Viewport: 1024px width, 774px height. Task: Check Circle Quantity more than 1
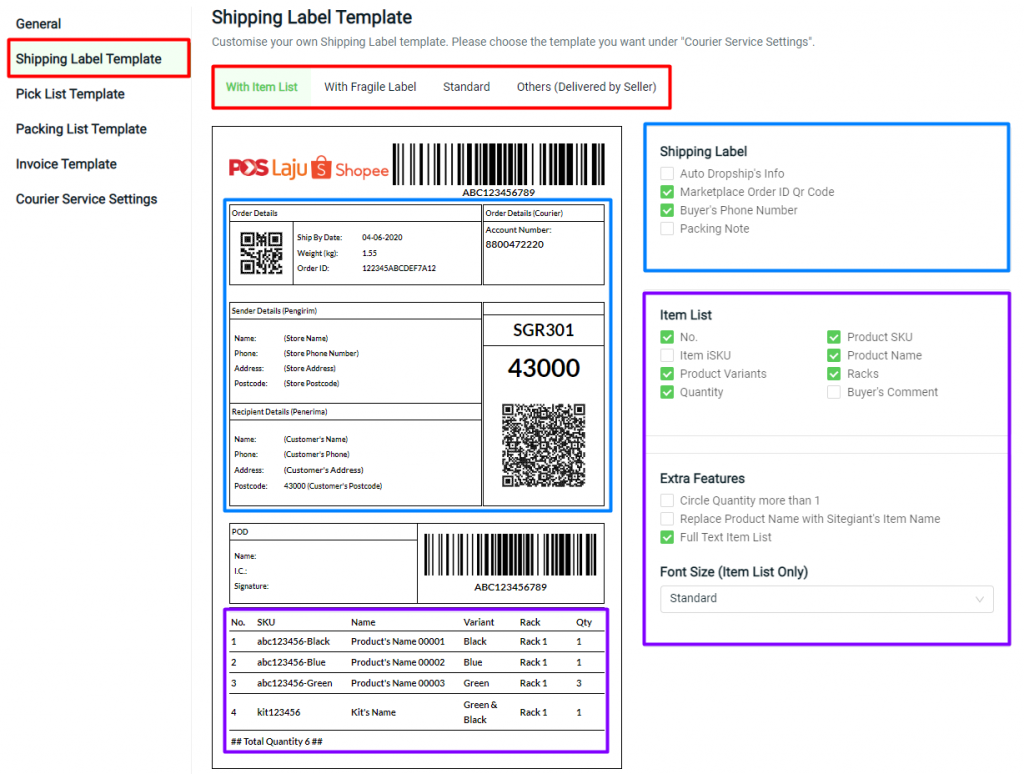[666, 500]
